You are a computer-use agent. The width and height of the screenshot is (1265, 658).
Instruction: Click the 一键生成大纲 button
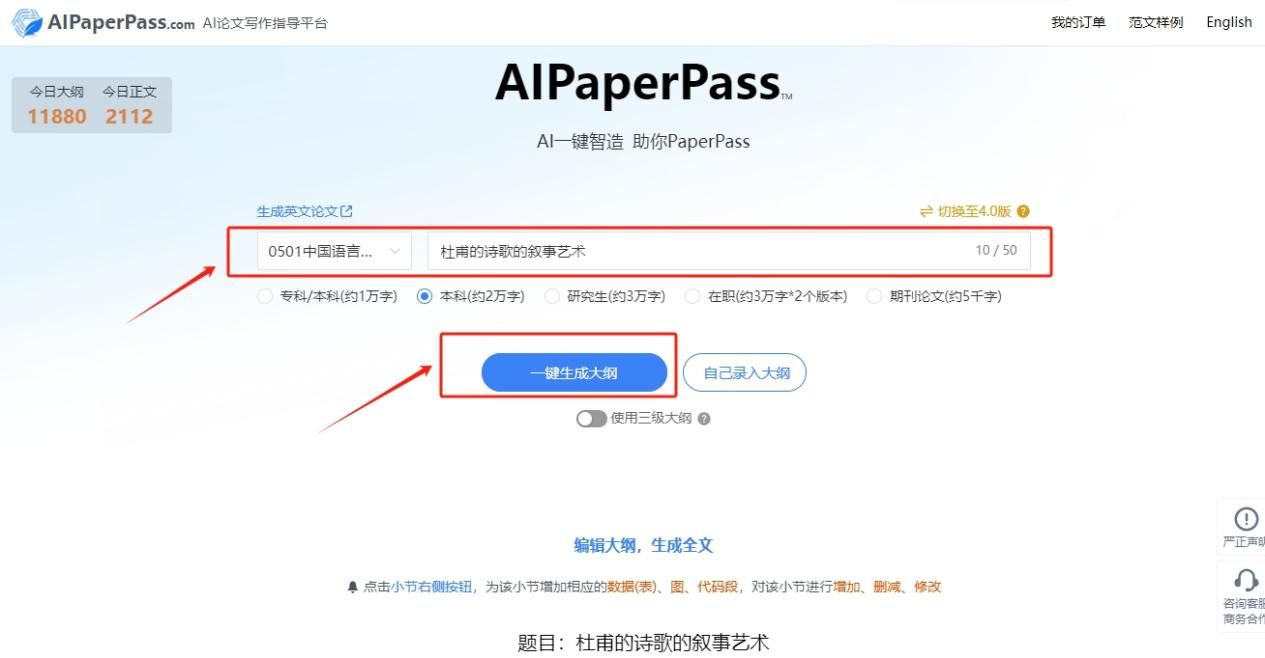point(574,373)
